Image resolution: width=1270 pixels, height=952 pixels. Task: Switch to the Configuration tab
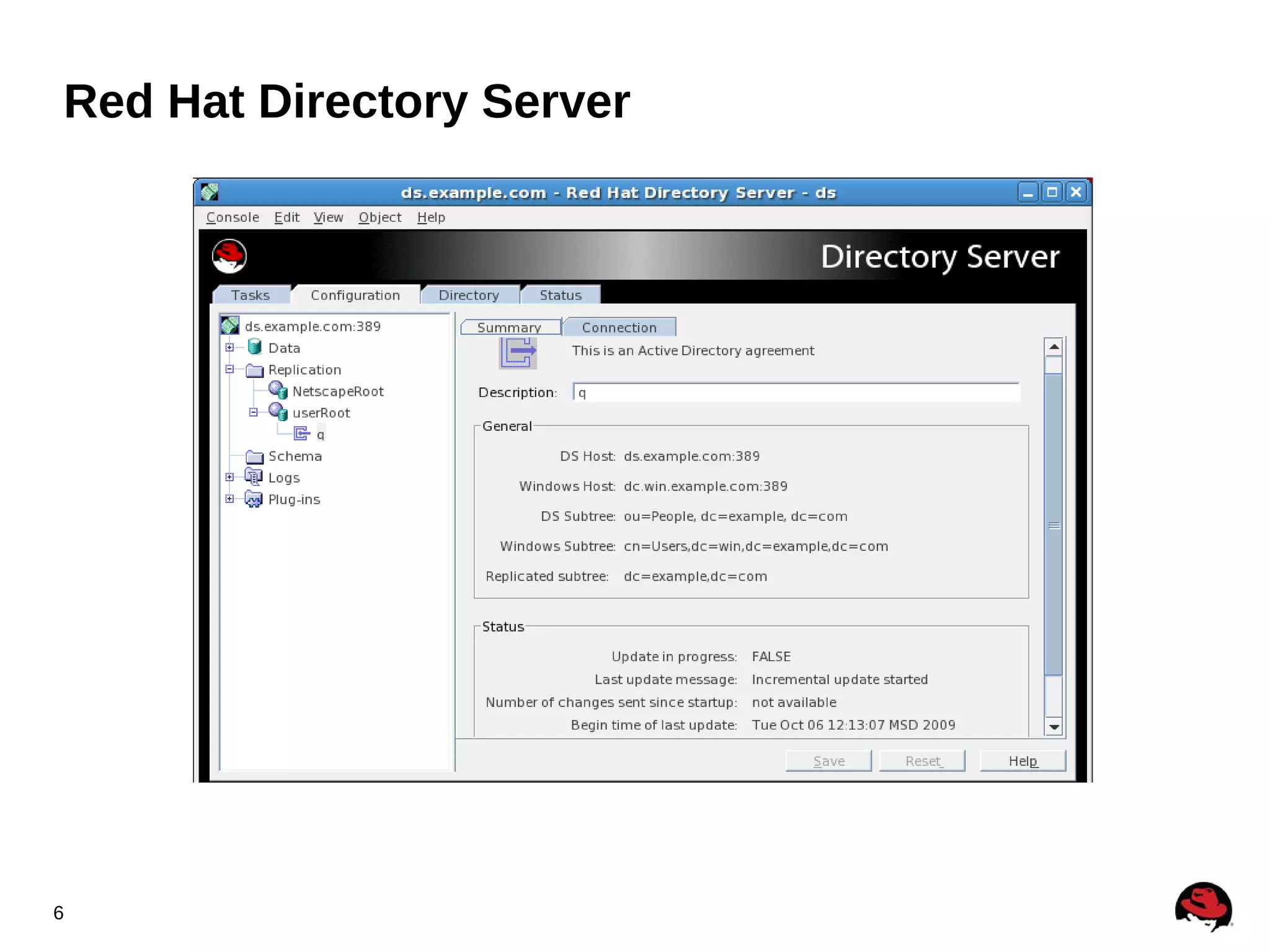point(355,295)
